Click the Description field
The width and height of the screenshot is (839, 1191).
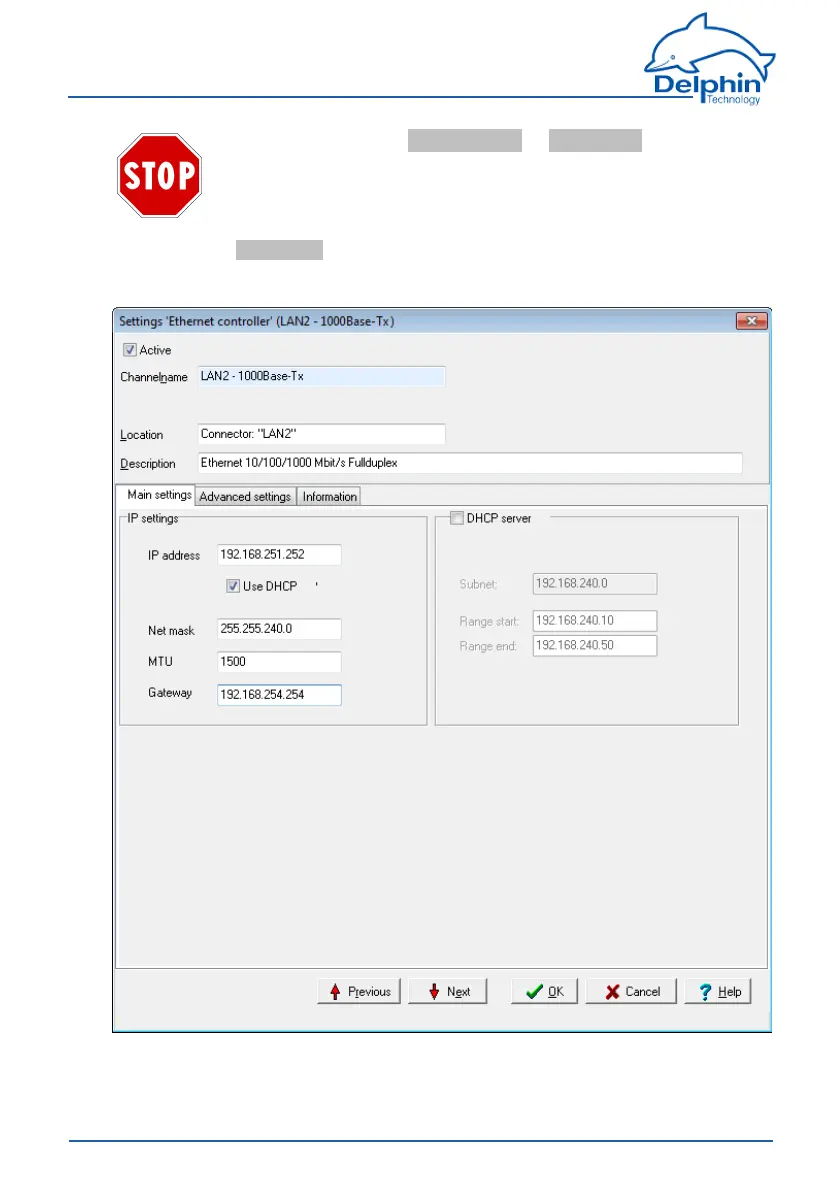(x=470, y=463)
